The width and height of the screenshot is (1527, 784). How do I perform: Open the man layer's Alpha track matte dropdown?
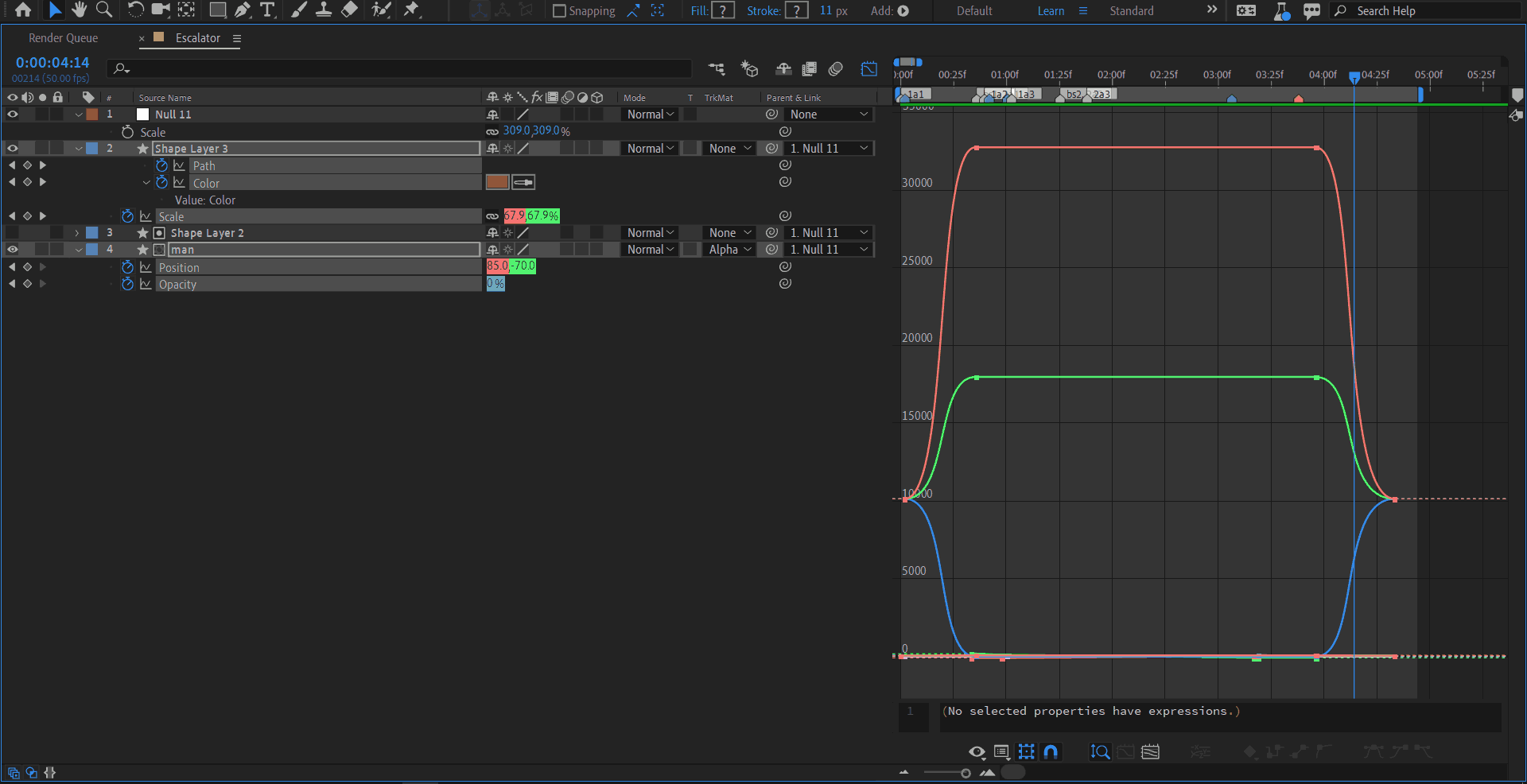[x=729, y=250]
